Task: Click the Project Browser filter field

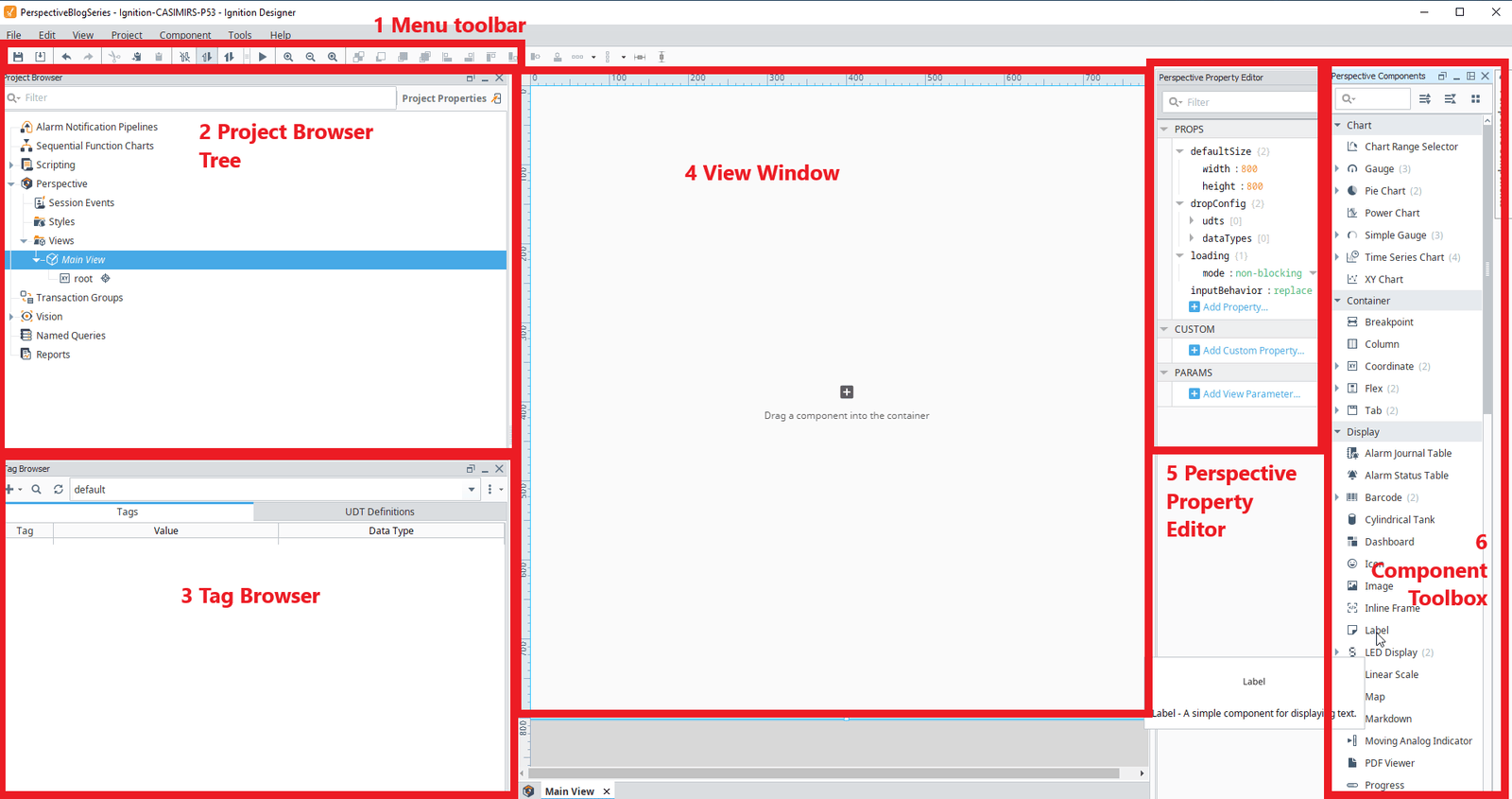Action: [200, 97]
